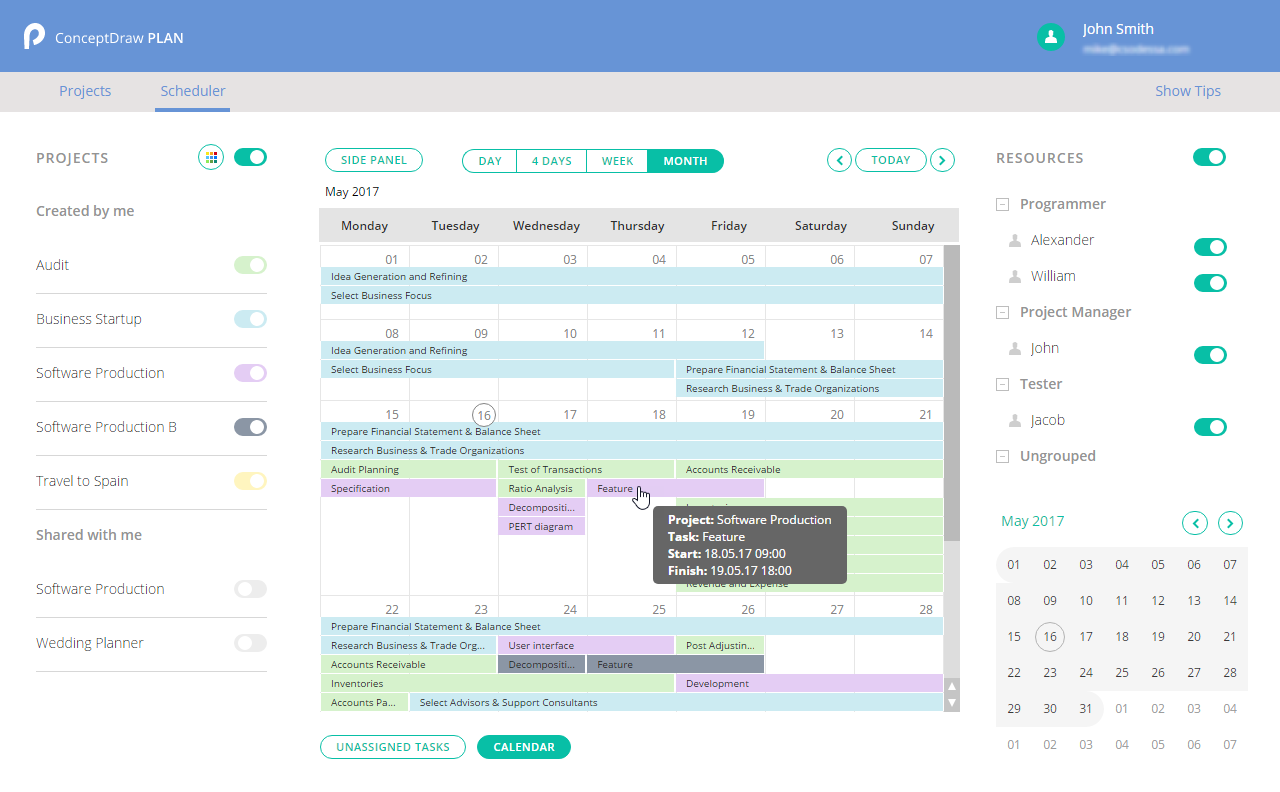Navigate to previous month with left arrow

click(x=839, y=160)
